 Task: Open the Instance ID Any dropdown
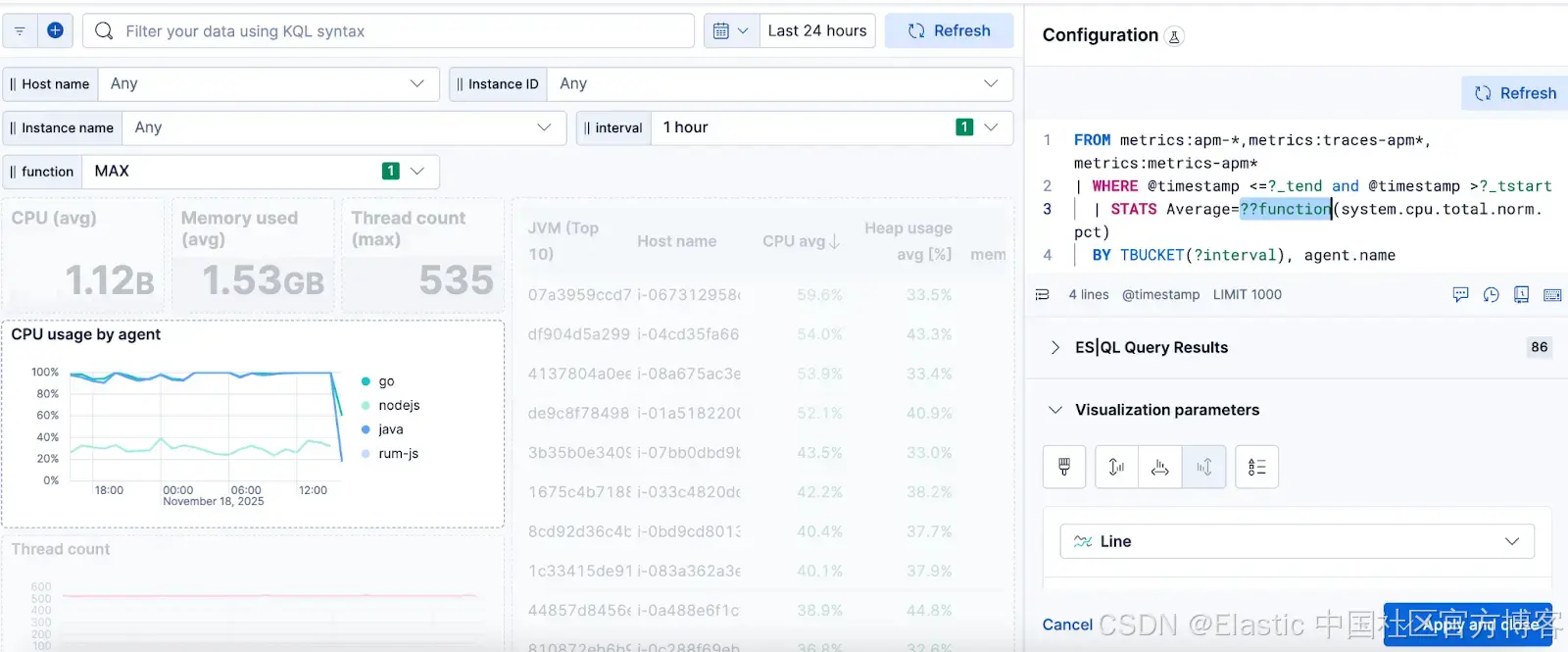pyautogui.click(x=780, y=84)
